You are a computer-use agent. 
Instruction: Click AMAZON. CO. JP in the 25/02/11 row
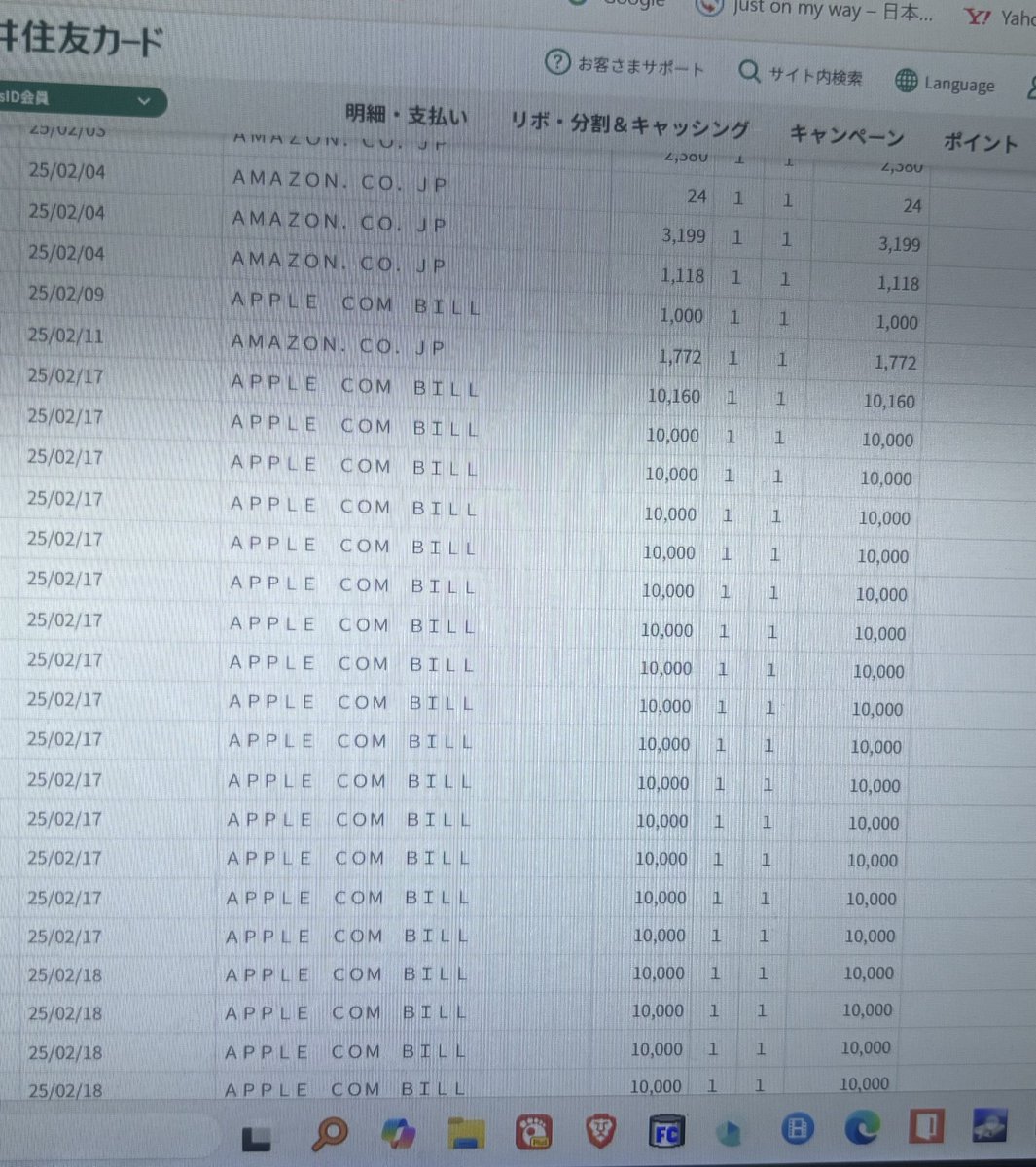(x=339, y=345)
